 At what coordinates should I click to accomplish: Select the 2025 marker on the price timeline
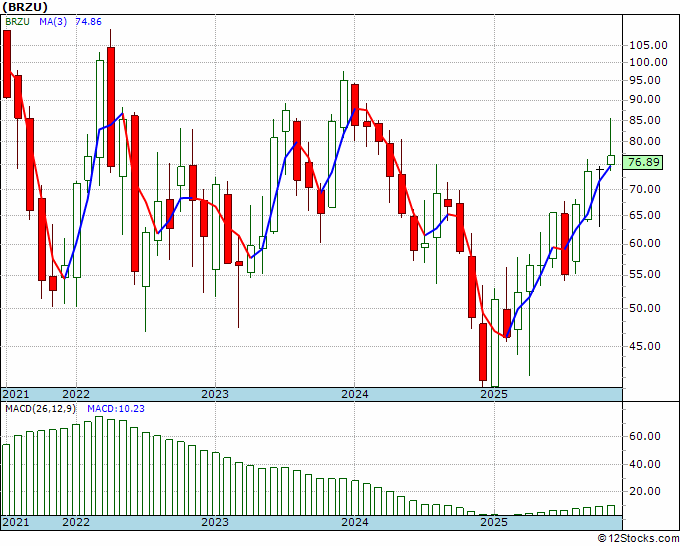[494, 394]
